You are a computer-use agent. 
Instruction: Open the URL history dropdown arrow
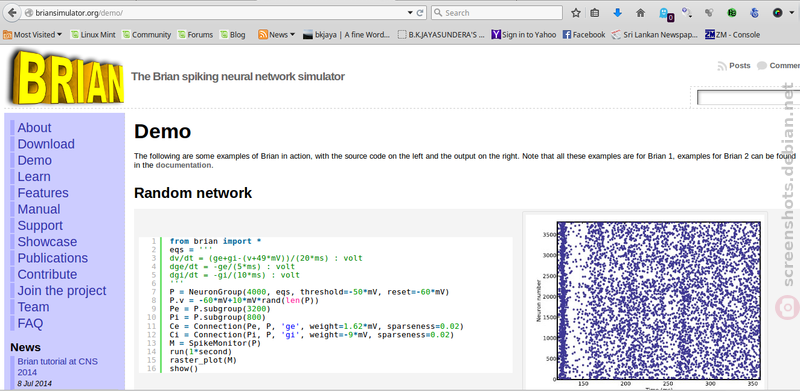[x=410, y=13]
